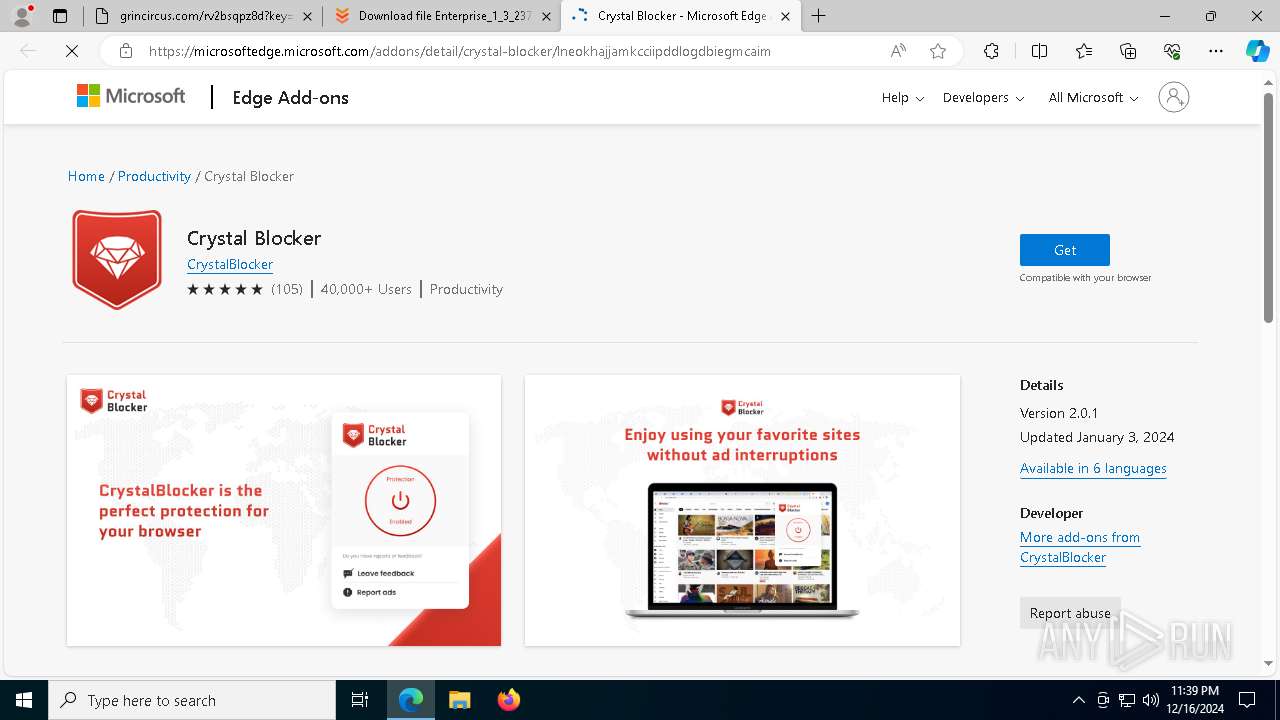Open the Read aloud icon
The height and width of the screenshot is (720, 1280).
tap(898, 51)
